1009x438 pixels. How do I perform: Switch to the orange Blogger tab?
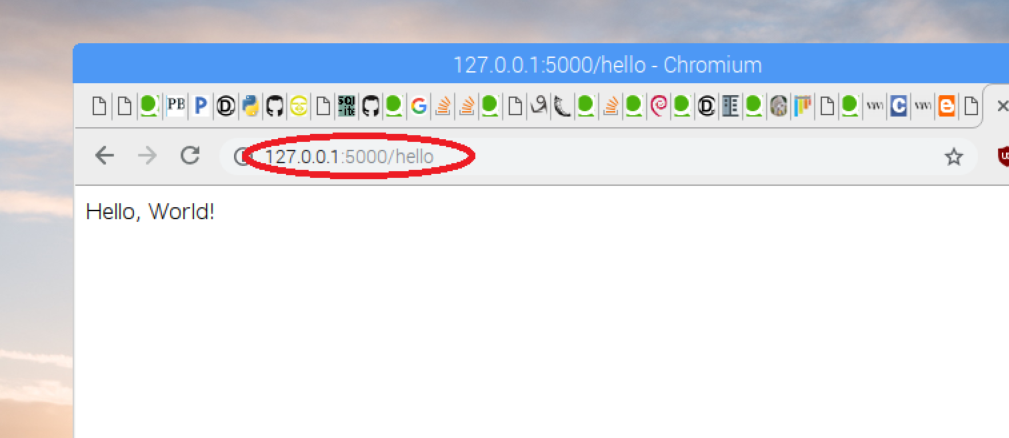tap(947, 105)
